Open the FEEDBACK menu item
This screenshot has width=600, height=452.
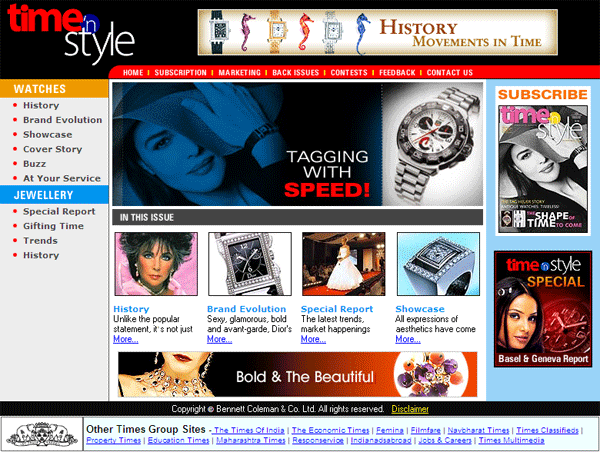[x=397, y=73]
